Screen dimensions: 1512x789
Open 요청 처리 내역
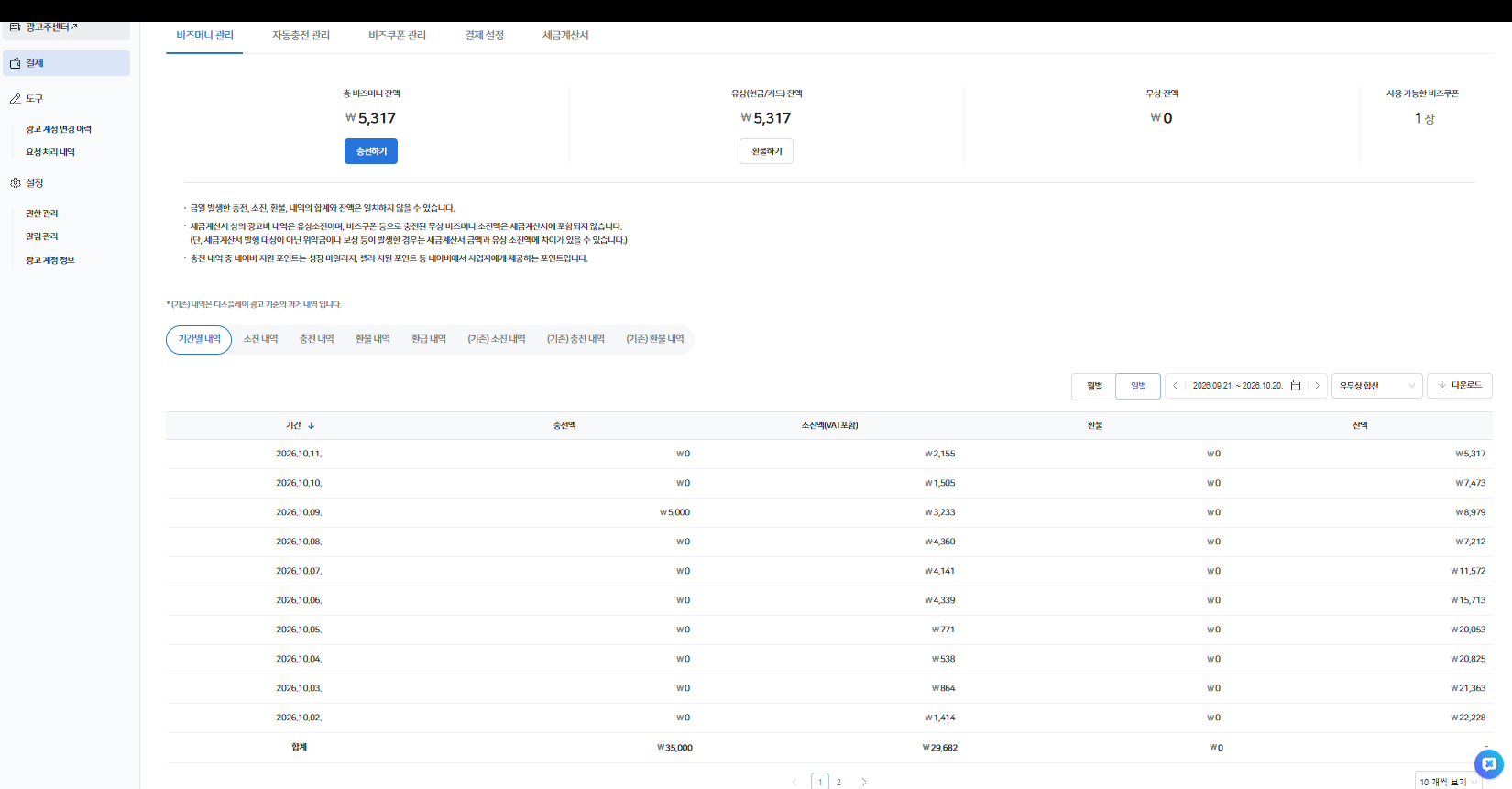[x=50, y=152]
